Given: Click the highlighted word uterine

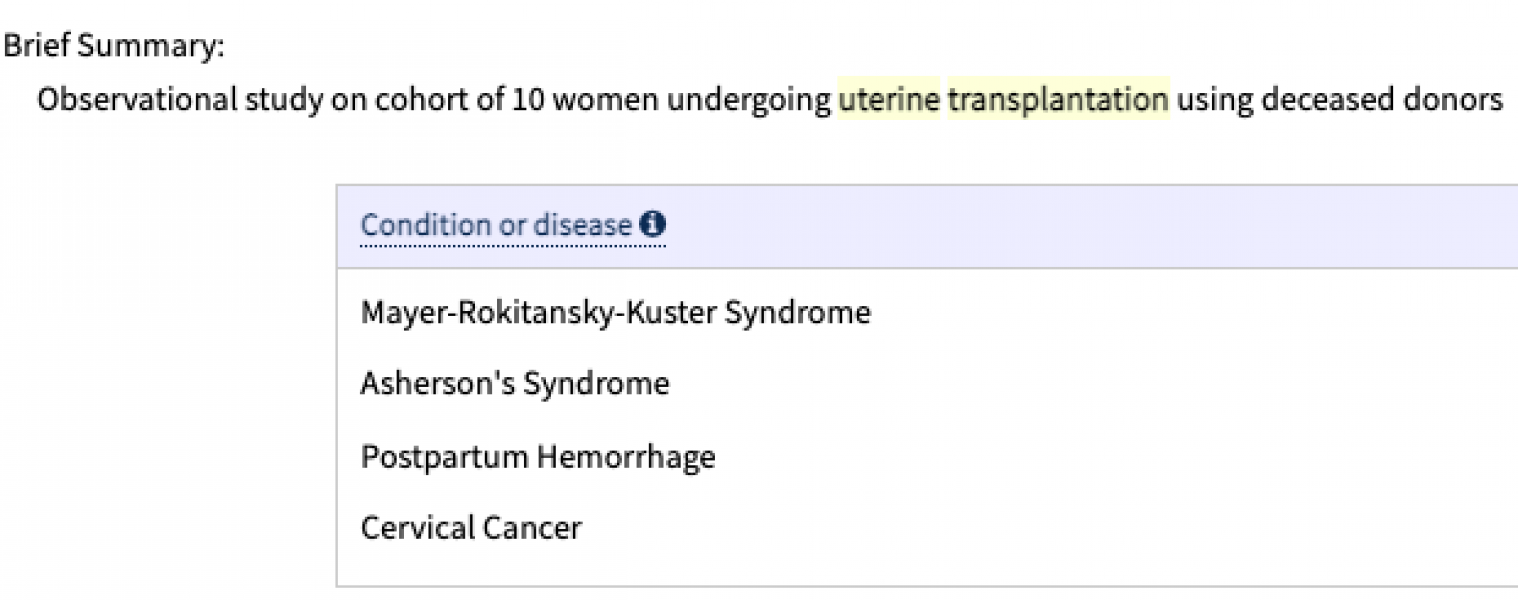Looking at the screenshot, I should click(x=891, y=98).
